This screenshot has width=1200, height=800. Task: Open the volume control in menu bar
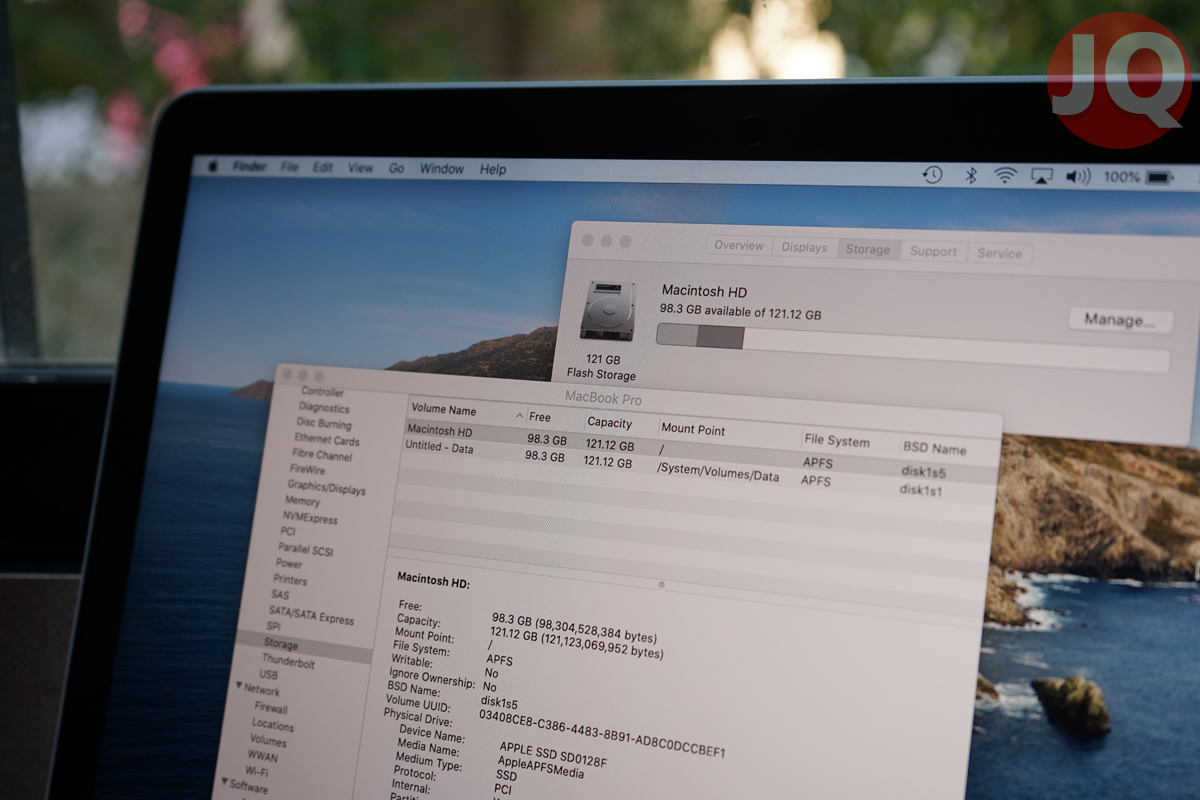click(1078, 177)
